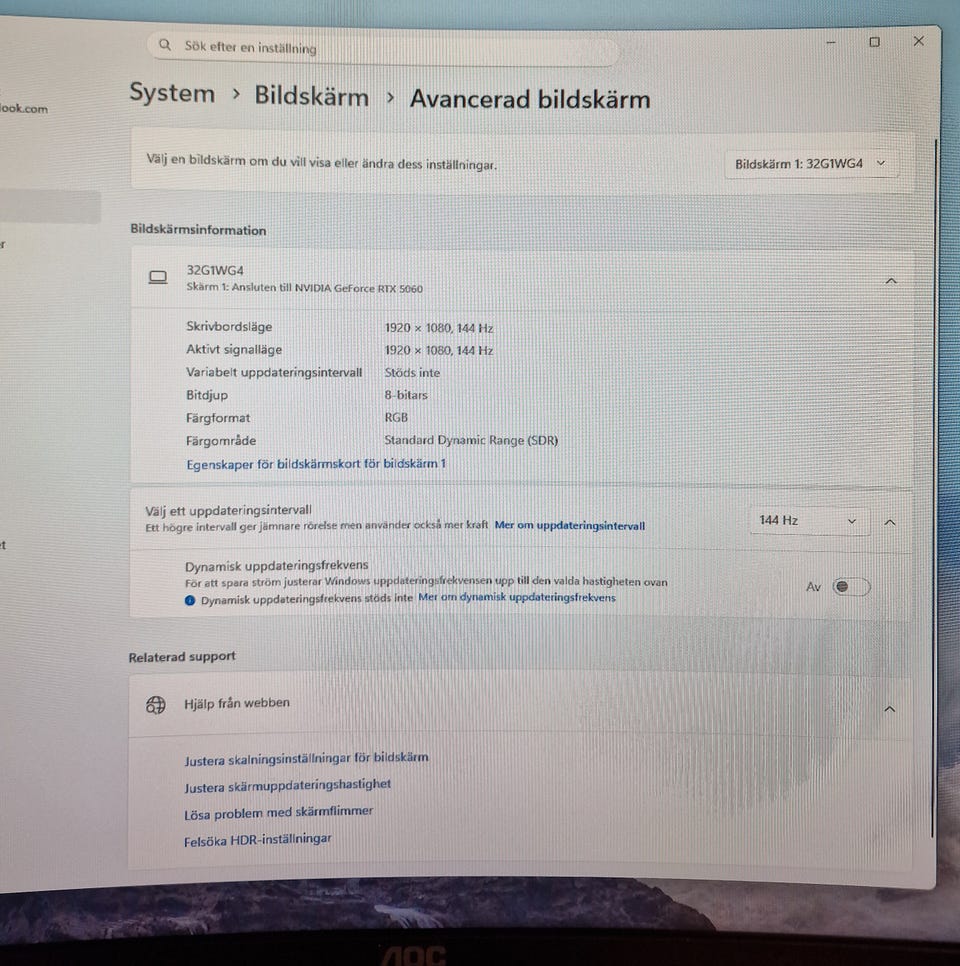Open Justera skalningsinställningar för bildskärm link
960x966 pixels.
[x=306, y=758]
